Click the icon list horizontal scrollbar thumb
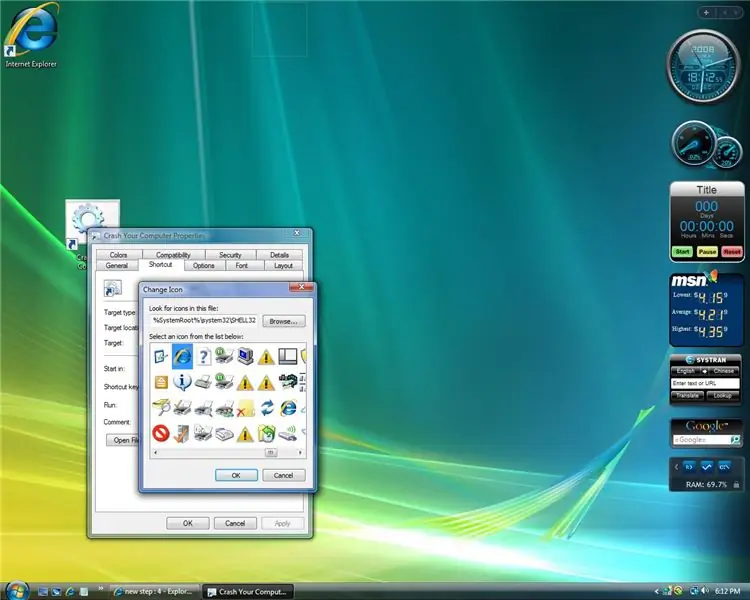 271,452
